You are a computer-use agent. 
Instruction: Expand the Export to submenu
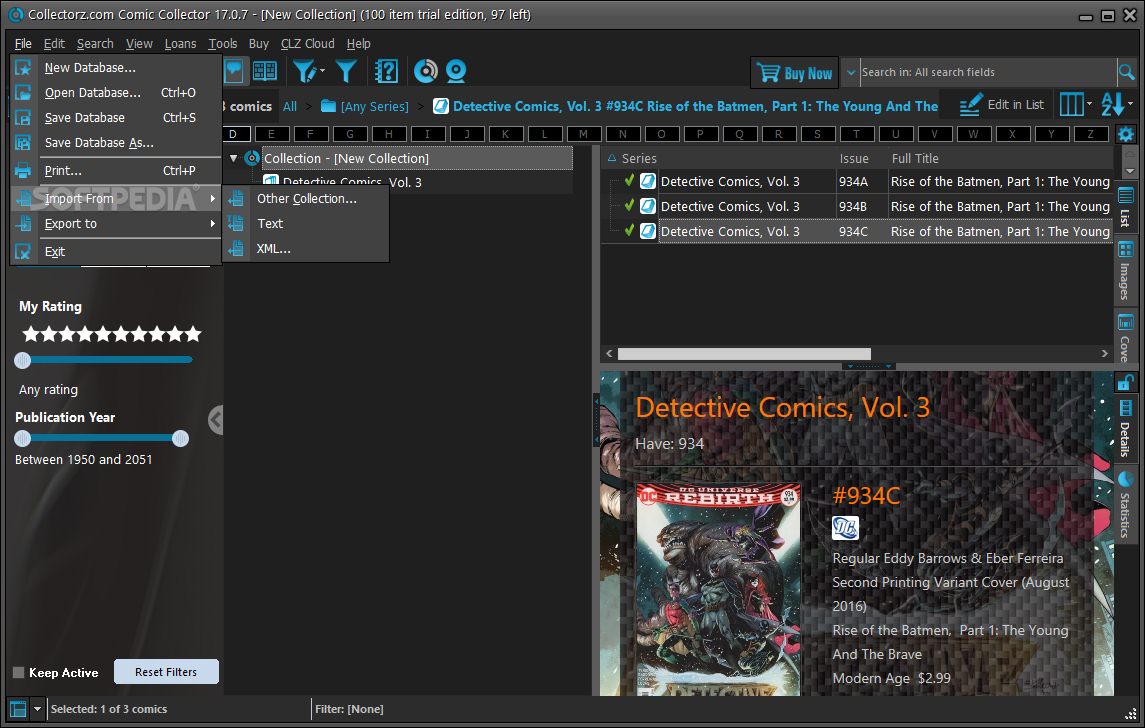[x=212, y=223]
